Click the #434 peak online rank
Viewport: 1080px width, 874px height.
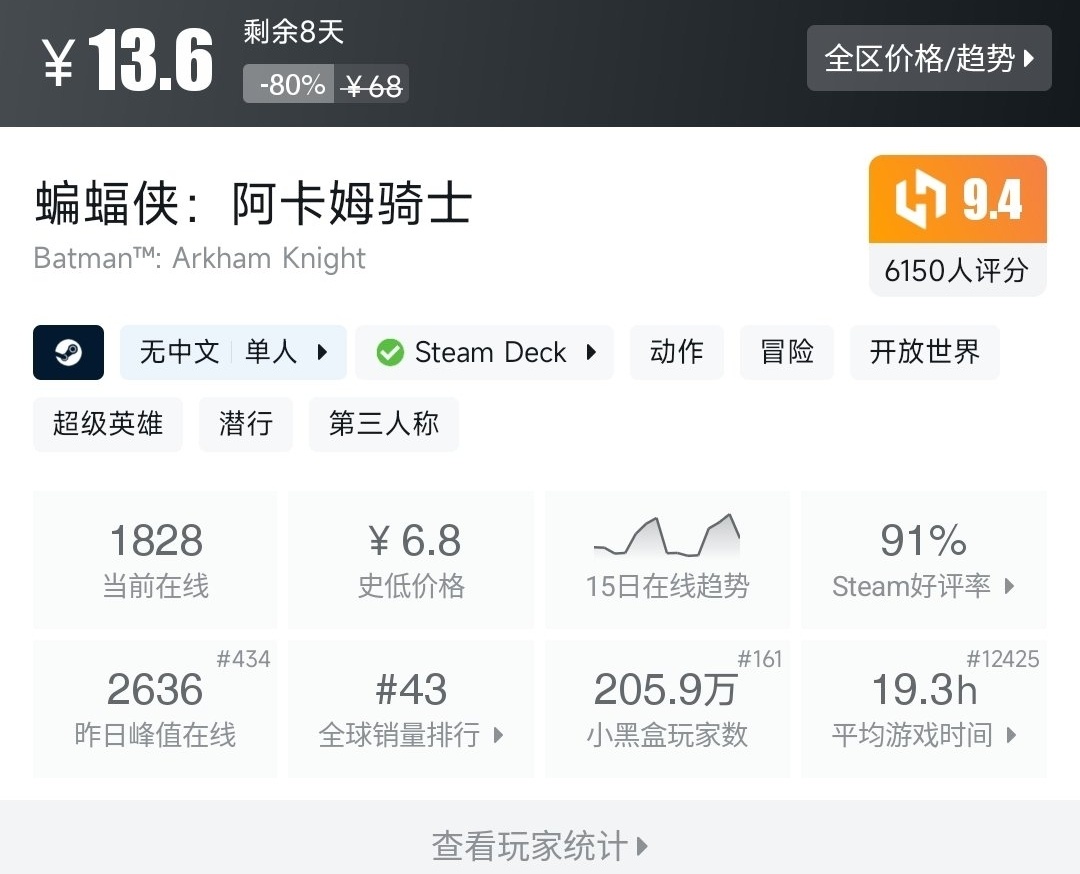click(x=244, y=659)
